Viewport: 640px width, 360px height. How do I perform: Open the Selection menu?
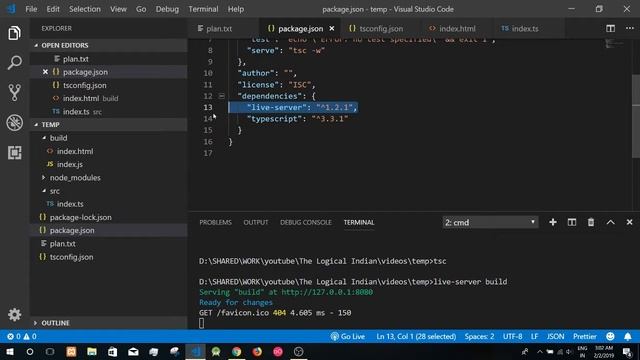(x=84, y=9)
